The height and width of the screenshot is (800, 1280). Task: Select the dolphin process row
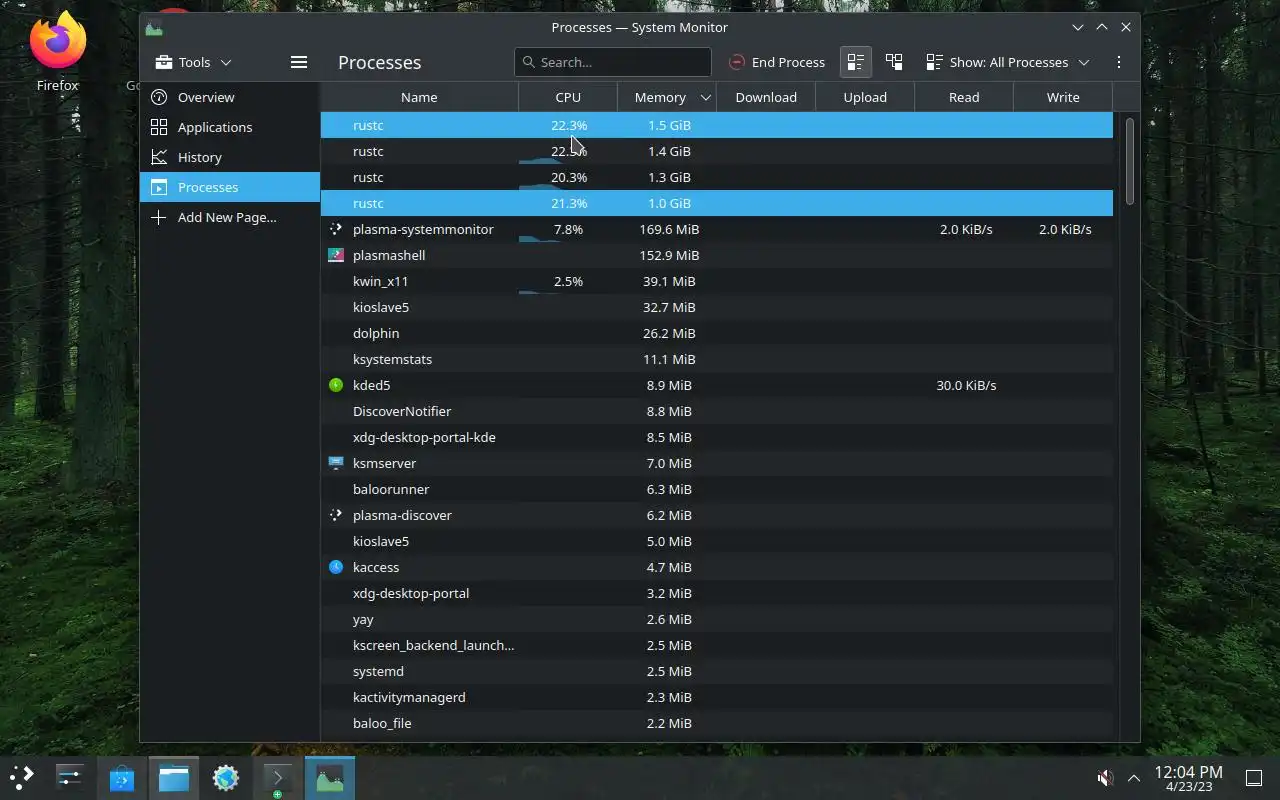[x=716, y=333]
